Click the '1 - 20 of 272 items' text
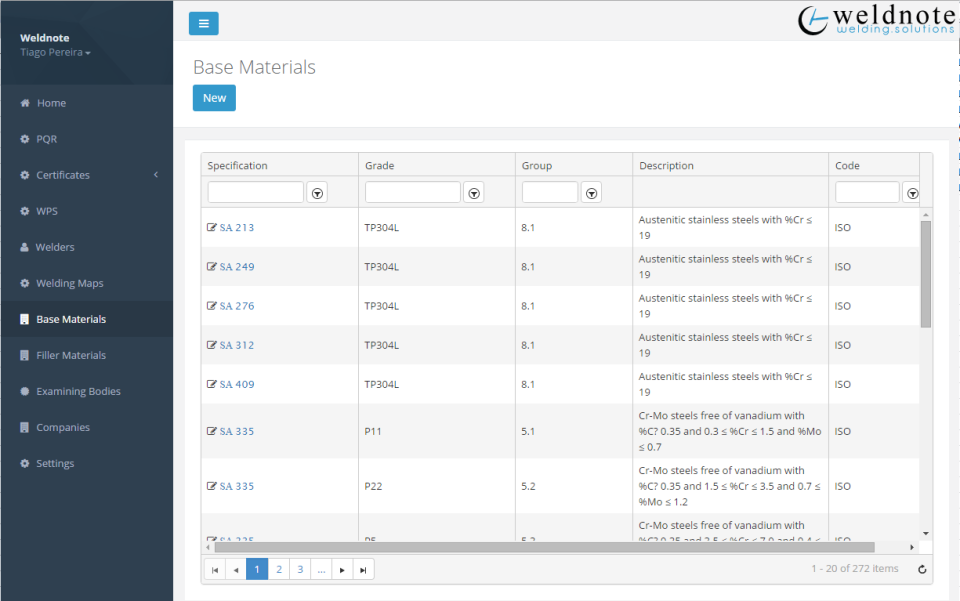The image size is (960, 601). [855, 569]
